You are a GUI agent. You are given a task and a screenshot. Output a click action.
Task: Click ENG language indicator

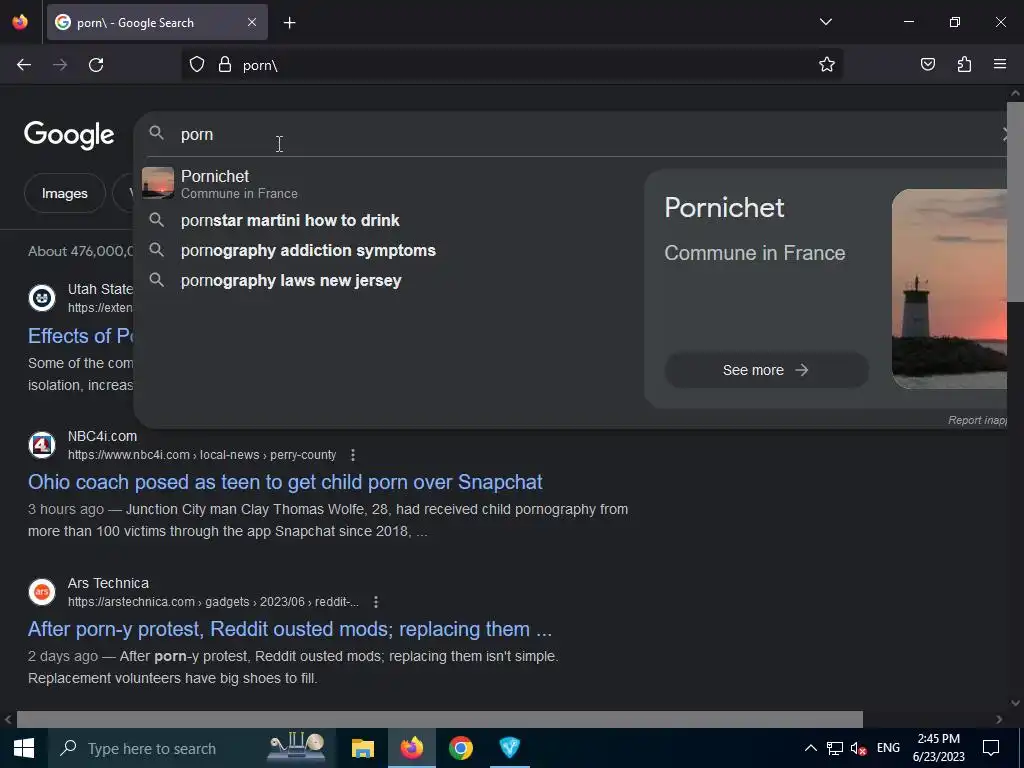[888, 748]
